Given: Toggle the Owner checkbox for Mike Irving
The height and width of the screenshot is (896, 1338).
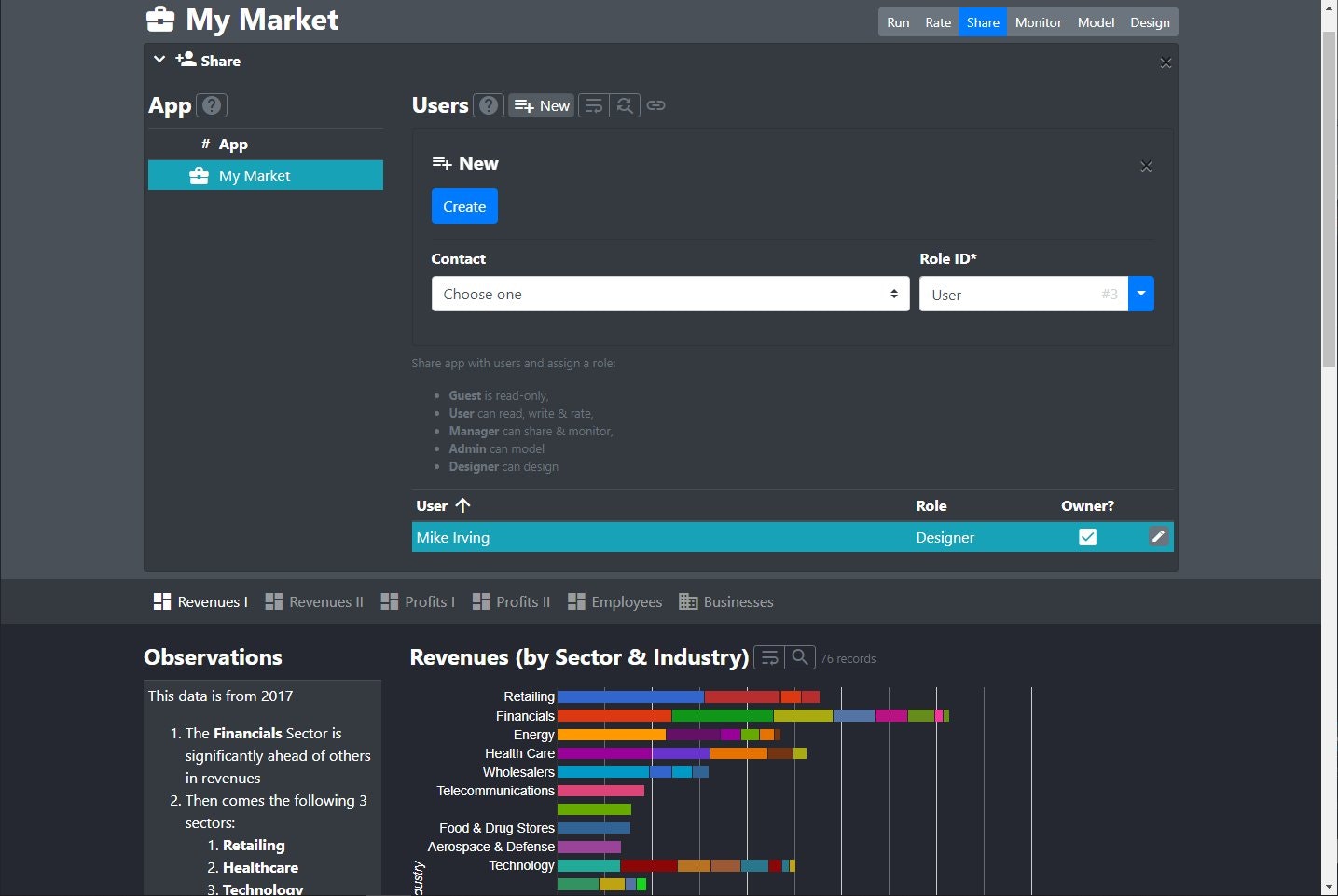Looking at the screenshot, I should pos(1087,537).
